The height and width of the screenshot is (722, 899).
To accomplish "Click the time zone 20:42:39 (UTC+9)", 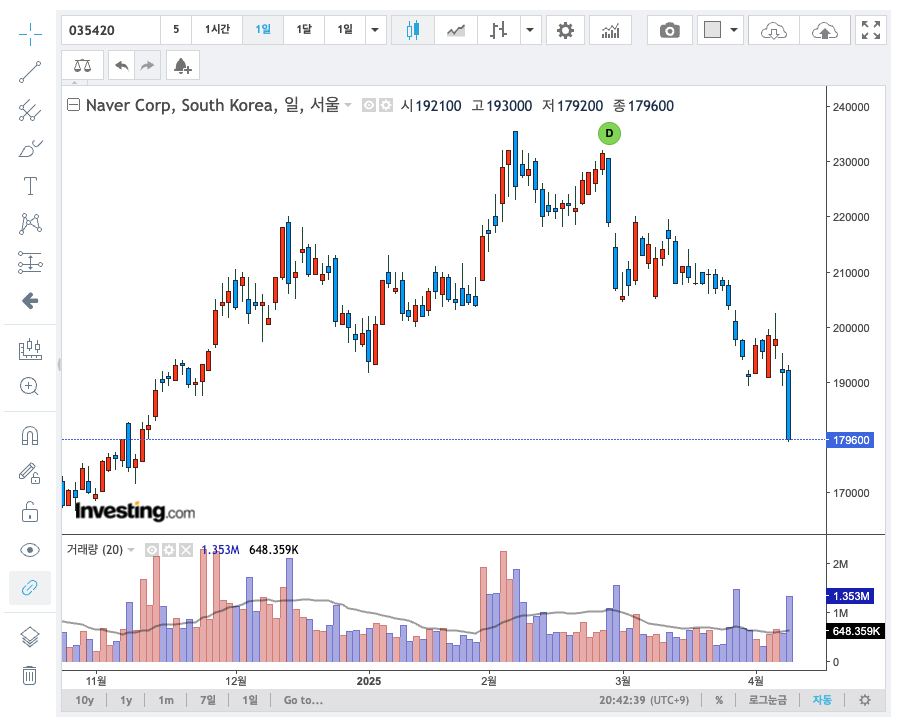I will pos(644,700).
